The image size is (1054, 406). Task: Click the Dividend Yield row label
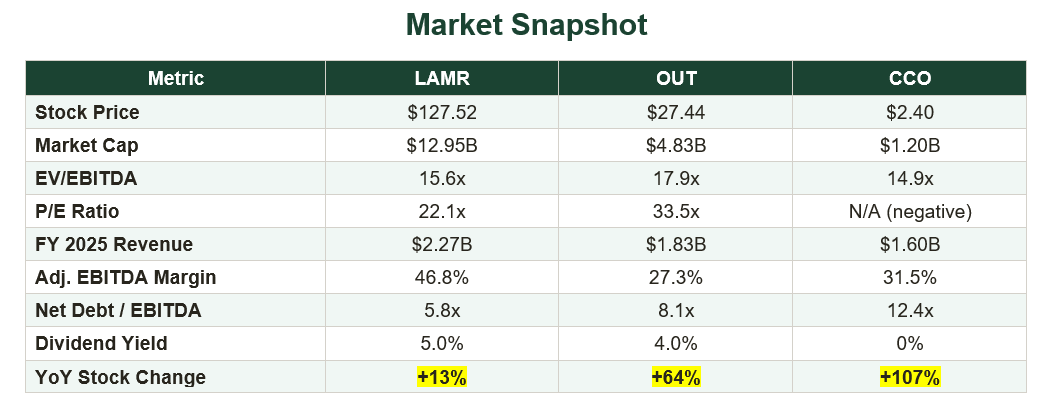(x=101, y=343)
